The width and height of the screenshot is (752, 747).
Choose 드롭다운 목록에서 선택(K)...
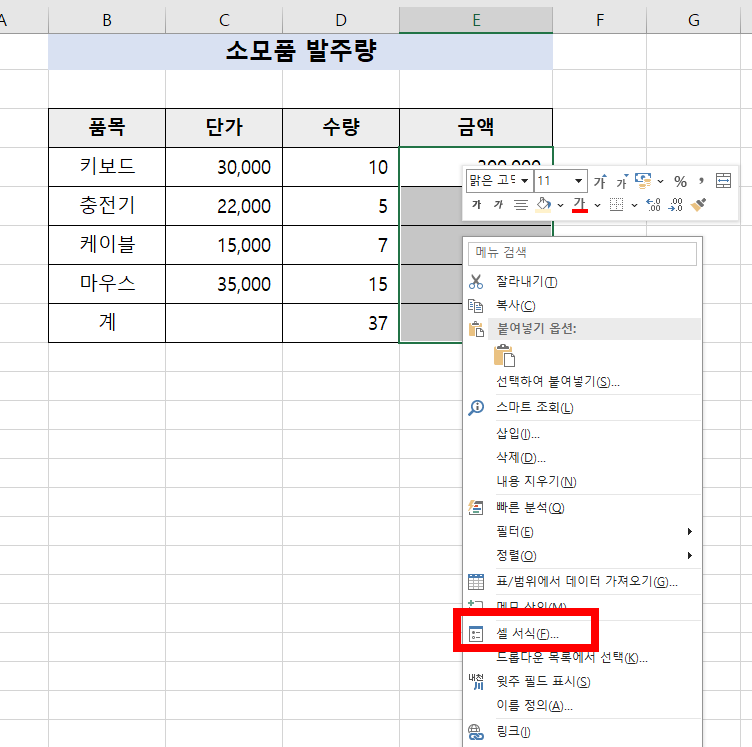click(x=582, y=657)
